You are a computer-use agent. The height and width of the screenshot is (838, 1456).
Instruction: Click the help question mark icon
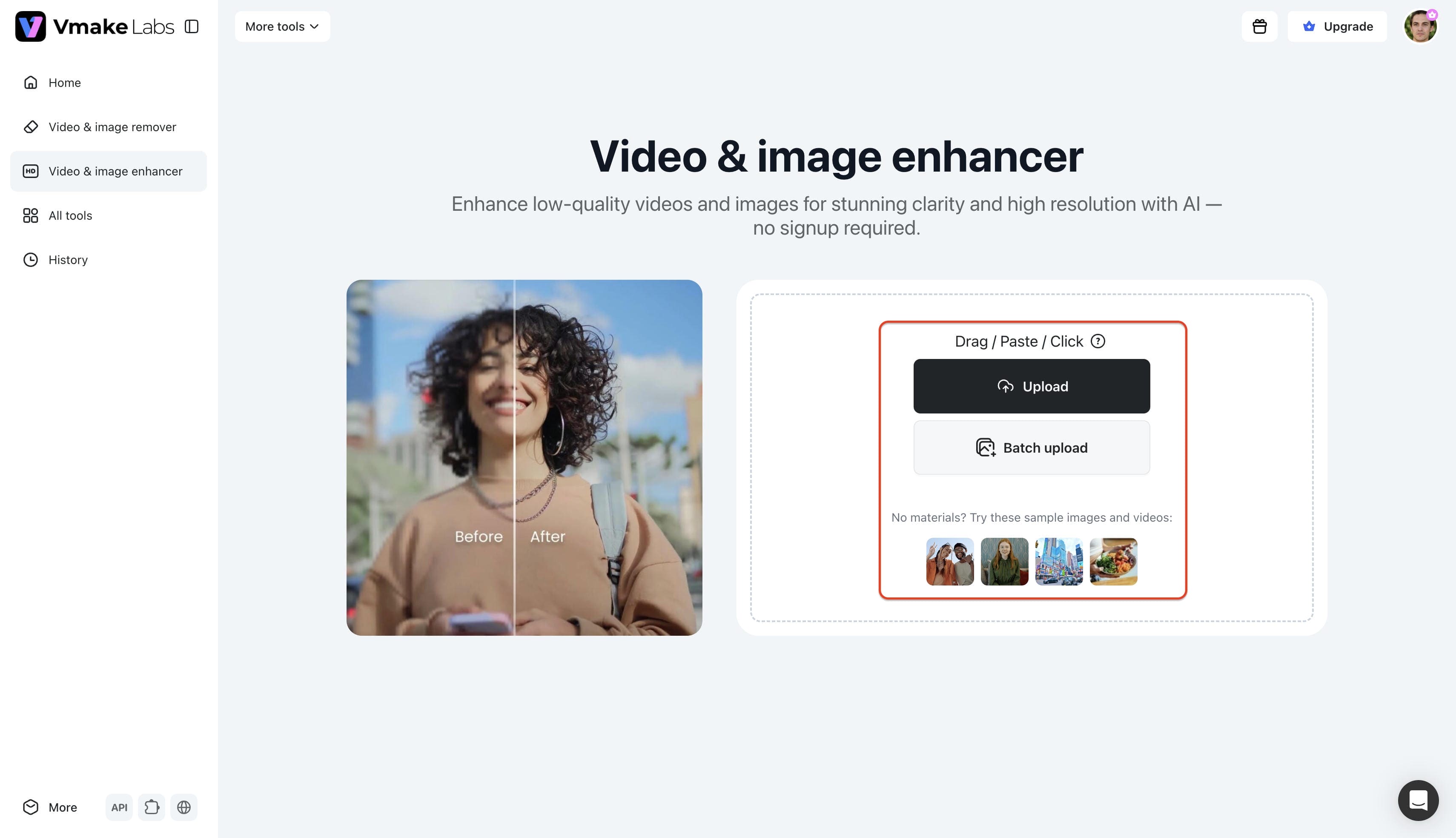tap(1098, 342)
